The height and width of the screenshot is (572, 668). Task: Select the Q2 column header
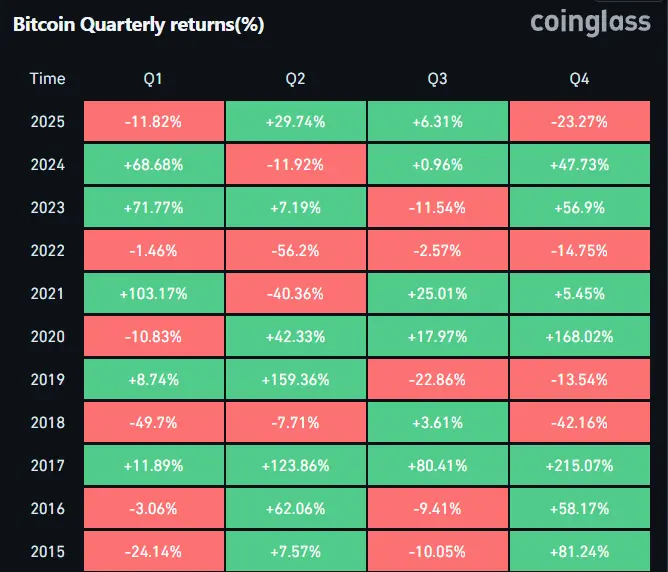pos(296,78)
